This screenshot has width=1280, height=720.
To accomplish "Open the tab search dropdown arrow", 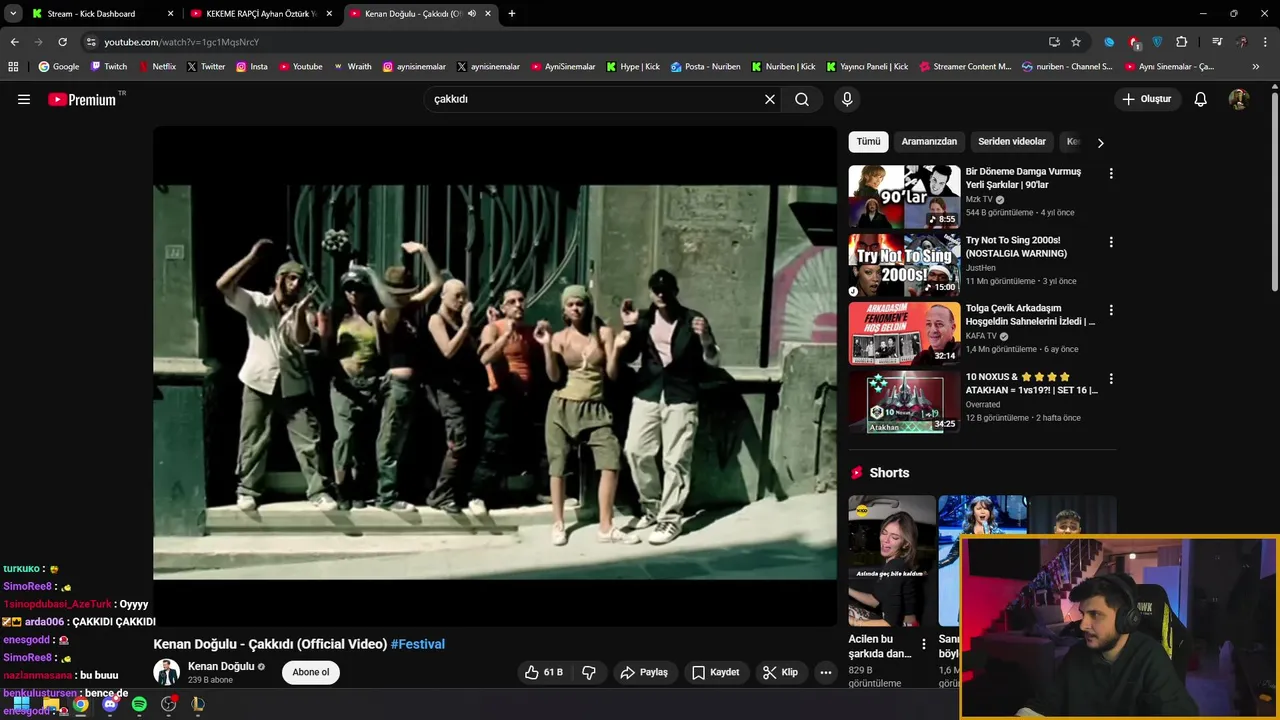I will [x=13, y=14].
